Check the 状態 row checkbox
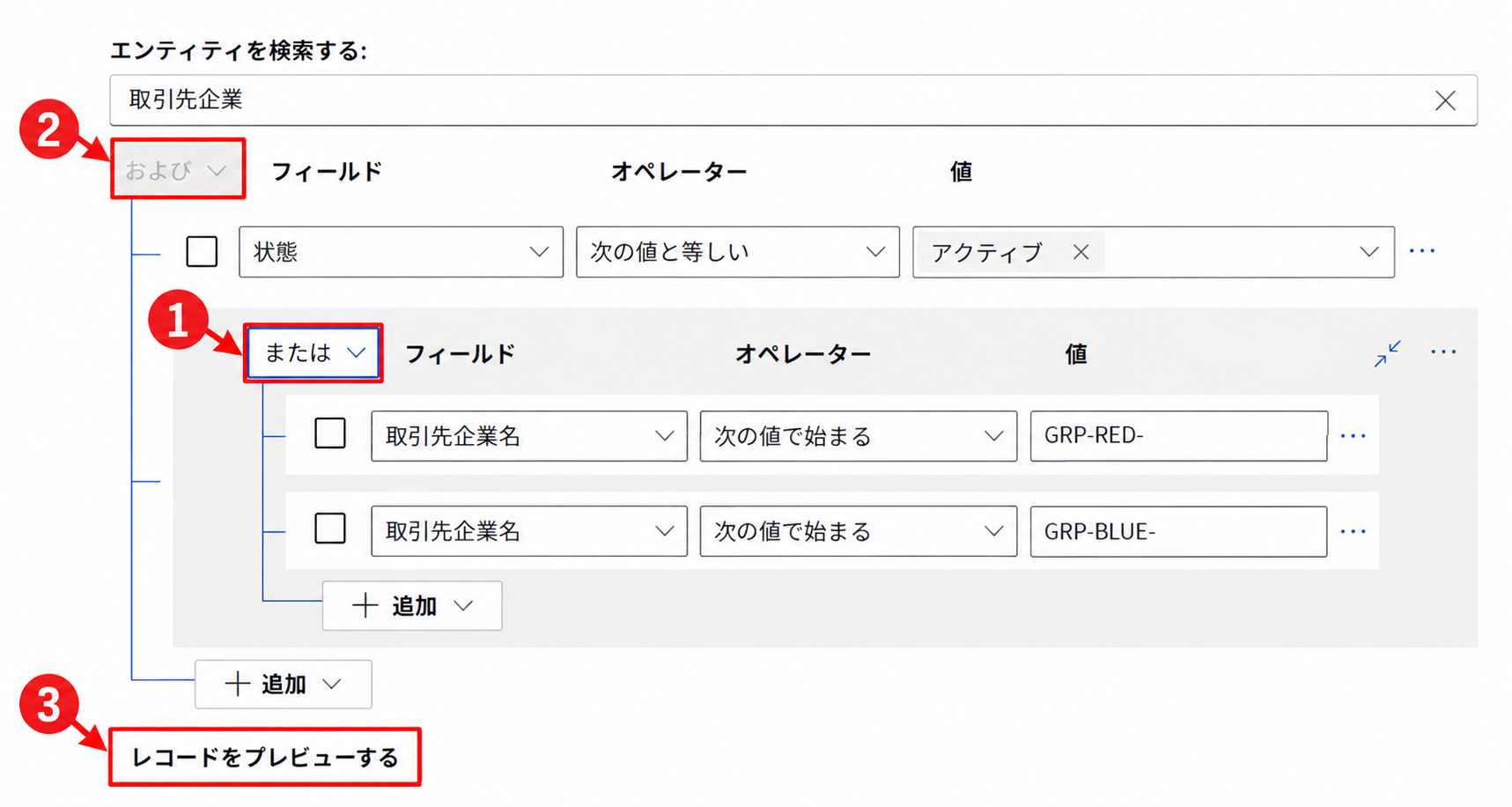The image size is (1512, 807). [x=202, y=251]
